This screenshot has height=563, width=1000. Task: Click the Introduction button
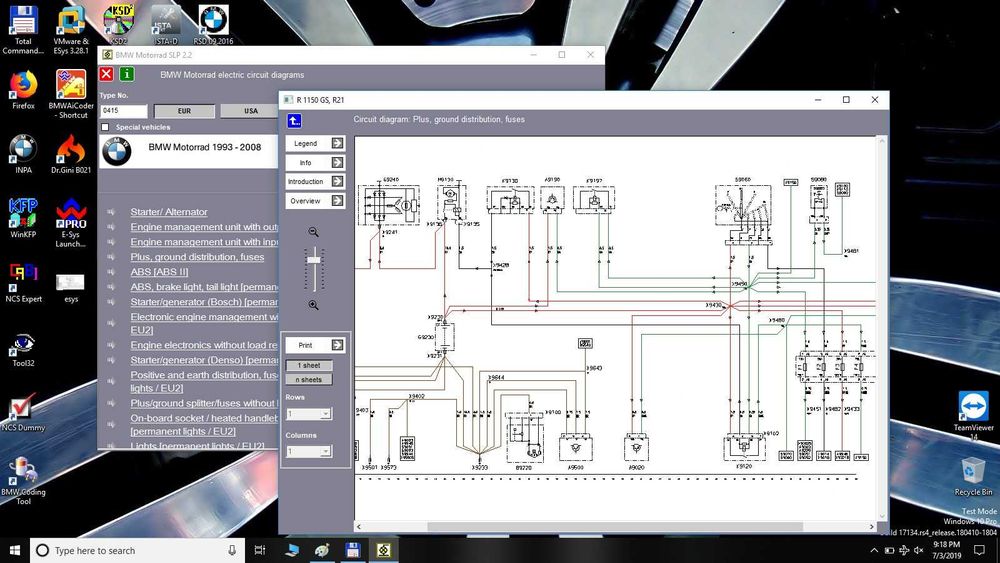click(315, 182)
